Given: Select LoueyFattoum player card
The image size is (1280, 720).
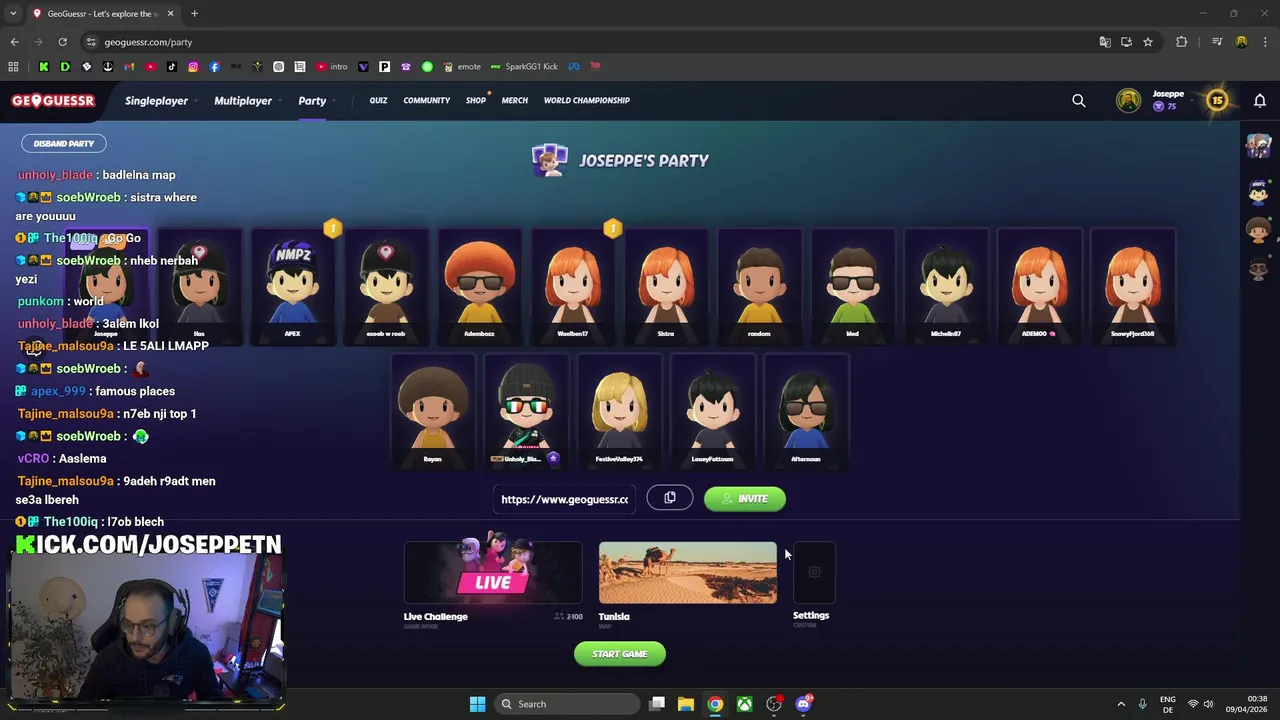Looking at the screenshot, I should (x=712, y=411).
